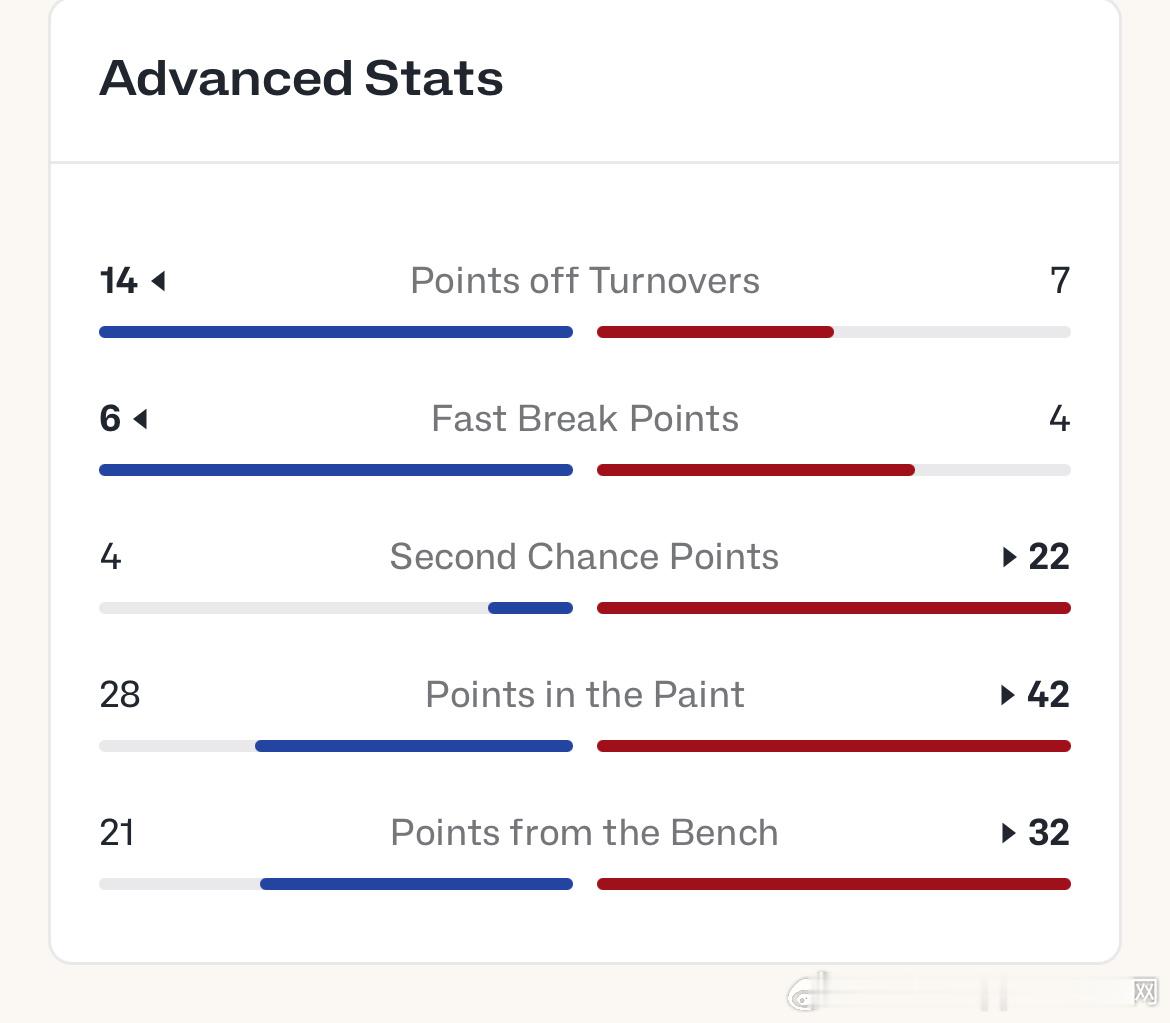The height and width of the screenshot is (1023, 1170).
Task: Select the Second Chance Points label
Action: click(x=584, y=557)
